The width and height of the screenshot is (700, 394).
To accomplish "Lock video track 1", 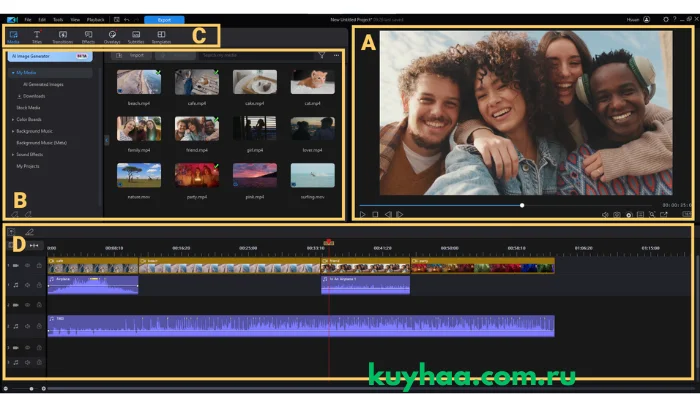I will click(x=39, y=265).
